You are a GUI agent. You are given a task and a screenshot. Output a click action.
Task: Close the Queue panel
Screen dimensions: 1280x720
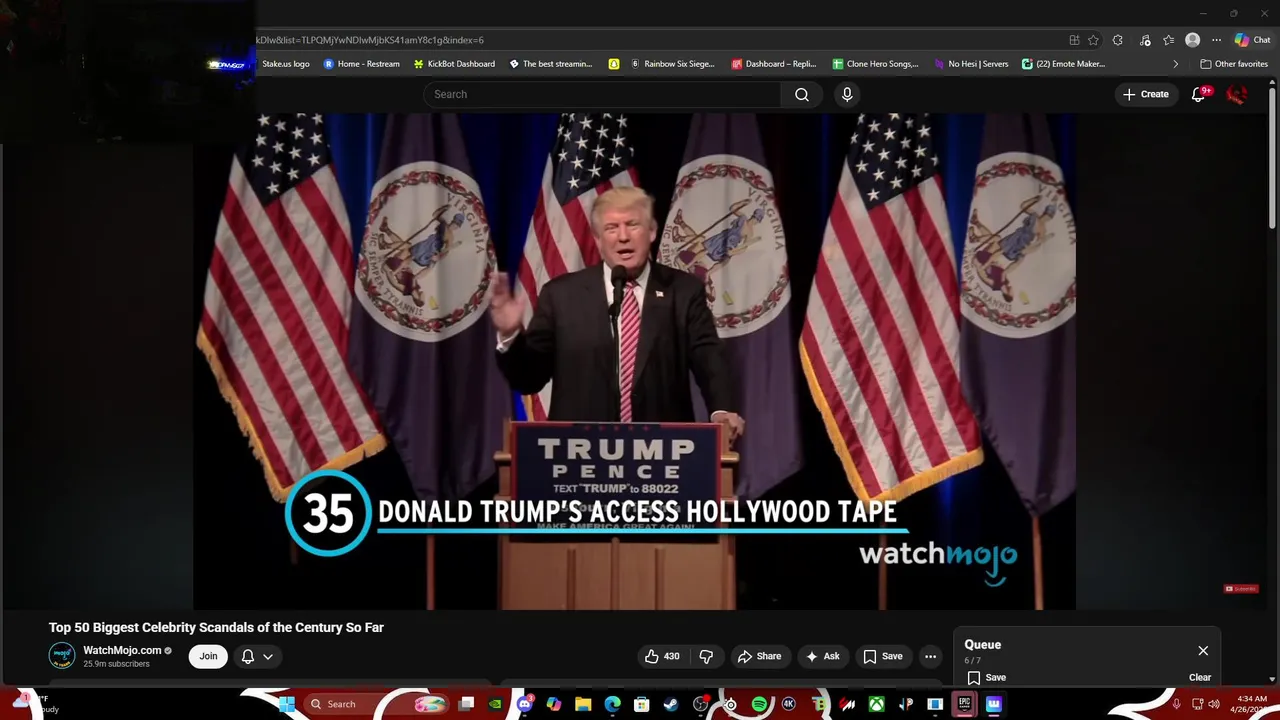click(1203, 650)
